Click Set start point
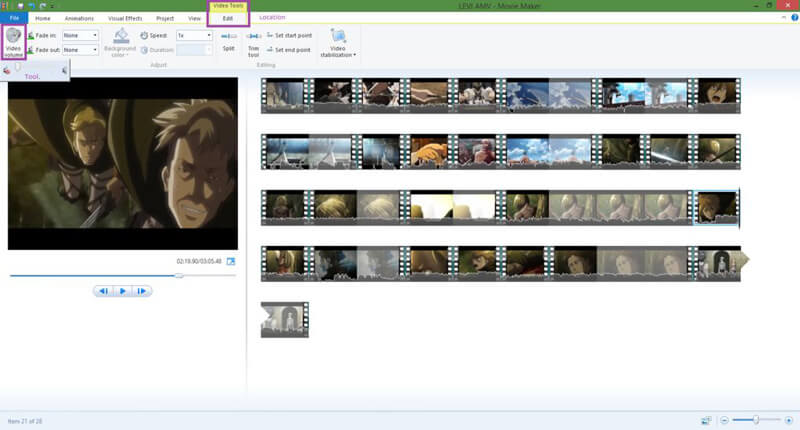800x430 pixels. 289,35
